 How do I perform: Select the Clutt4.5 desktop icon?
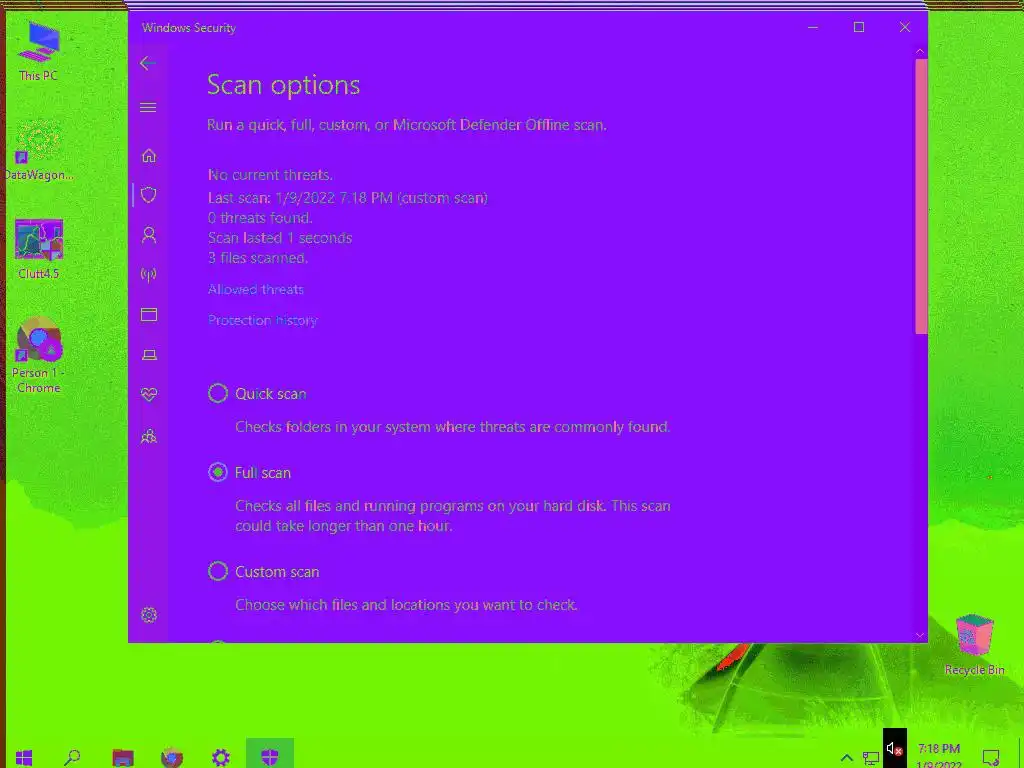pos(39,249)
